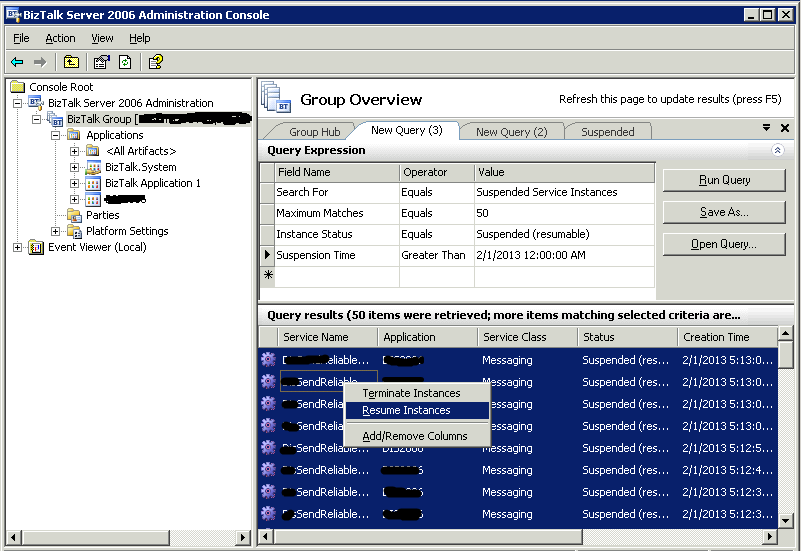
Task: Click the Application column header
Action: pyautogui.click(x=428, y=337)
